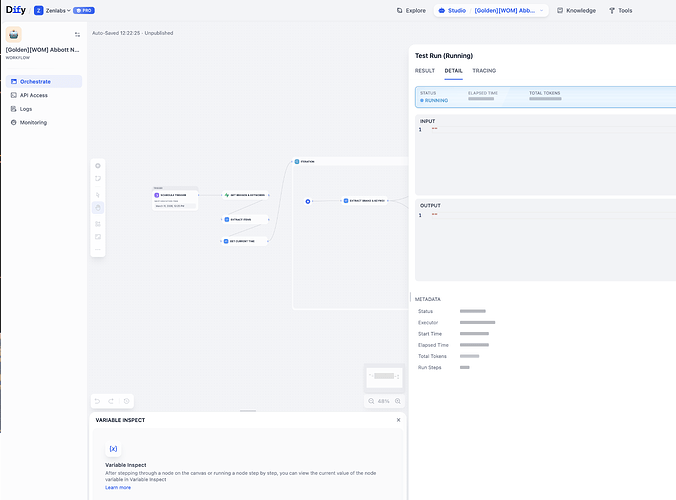
Task: Switch to the TRACING tab
Action: (x=484, y=71)
